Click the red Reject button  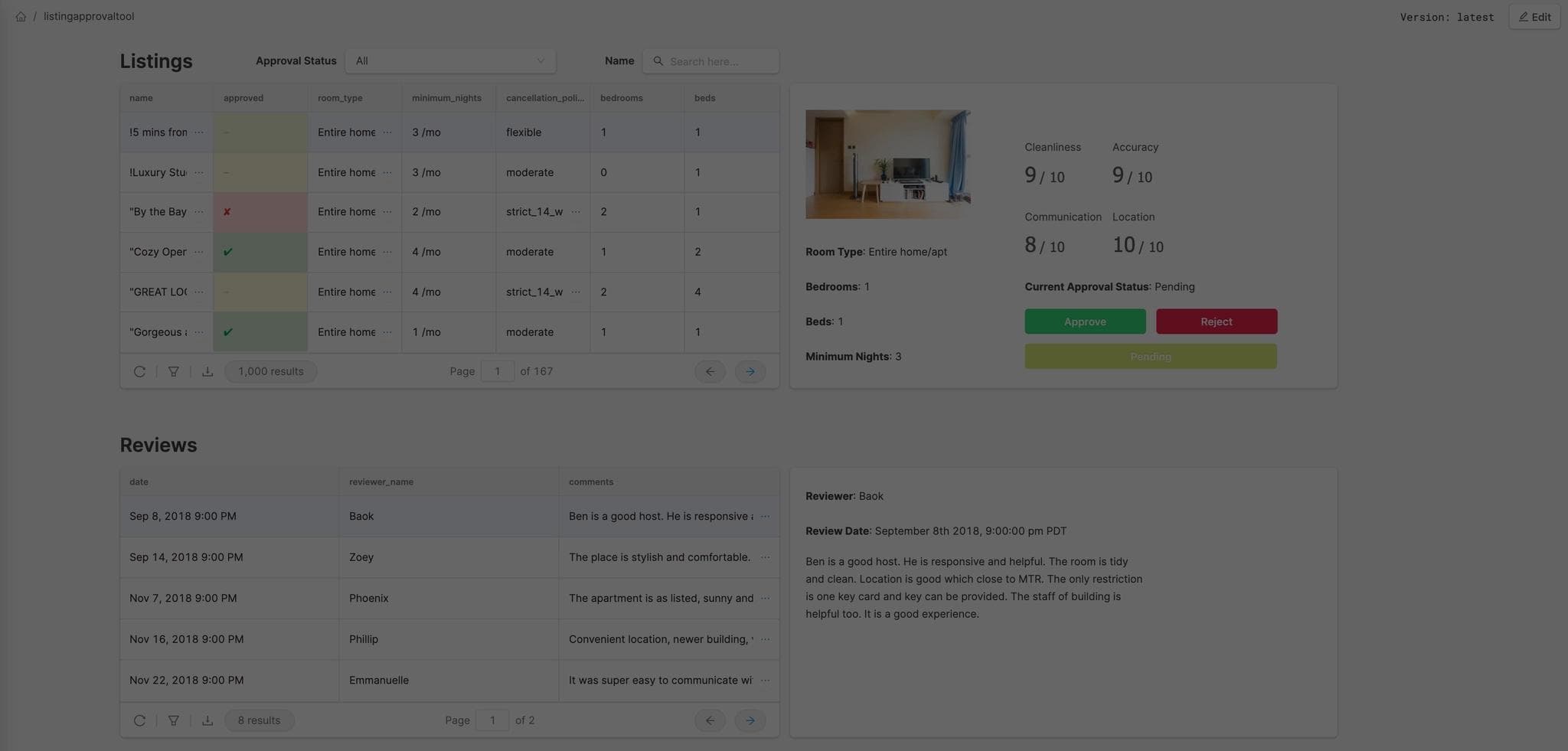1216,322
